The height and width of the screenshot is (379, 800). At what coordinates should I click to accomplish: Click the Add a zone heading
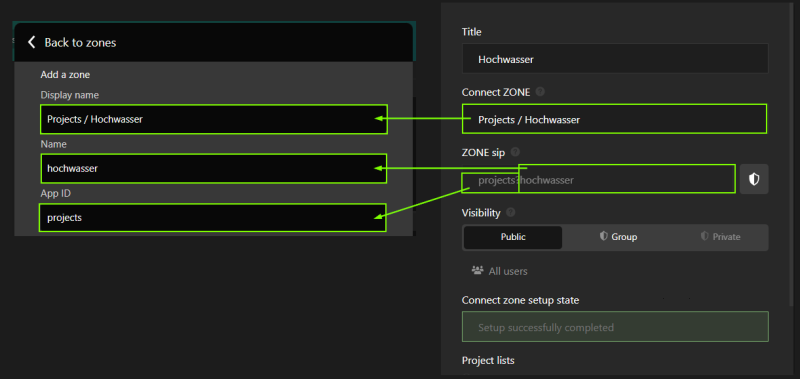tap(65, 74)
